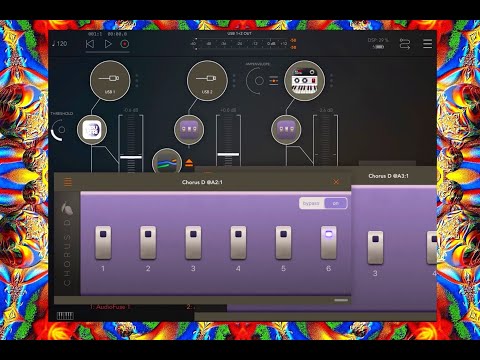Start playback with the play button
480x360 pixels.
point(108,44)
